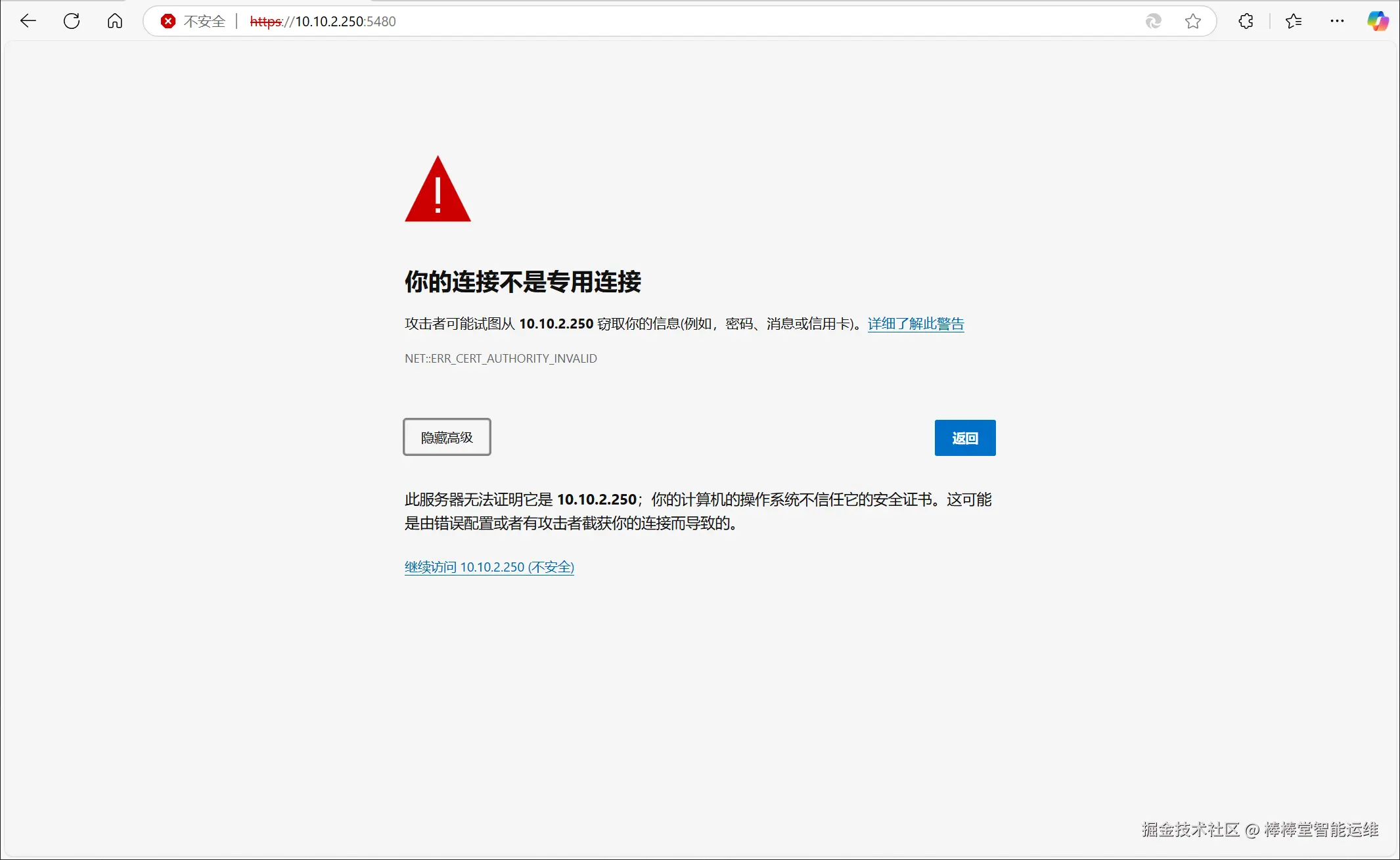Click the red warning triangle graphic
The height and width of the screenshot is (860, 1400).
click(x=438, y=191)
